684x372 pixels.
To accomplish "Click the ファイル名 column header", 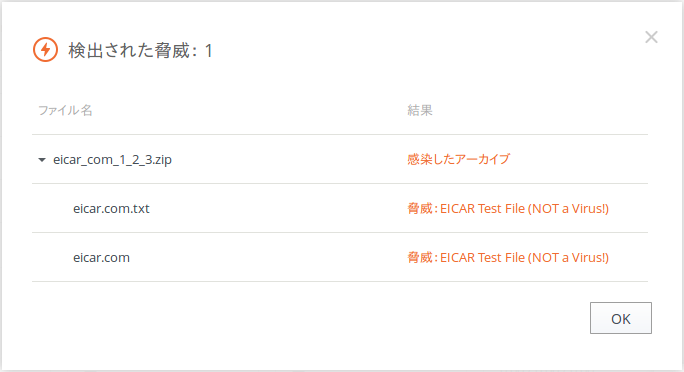I will [x=65, y=110].
